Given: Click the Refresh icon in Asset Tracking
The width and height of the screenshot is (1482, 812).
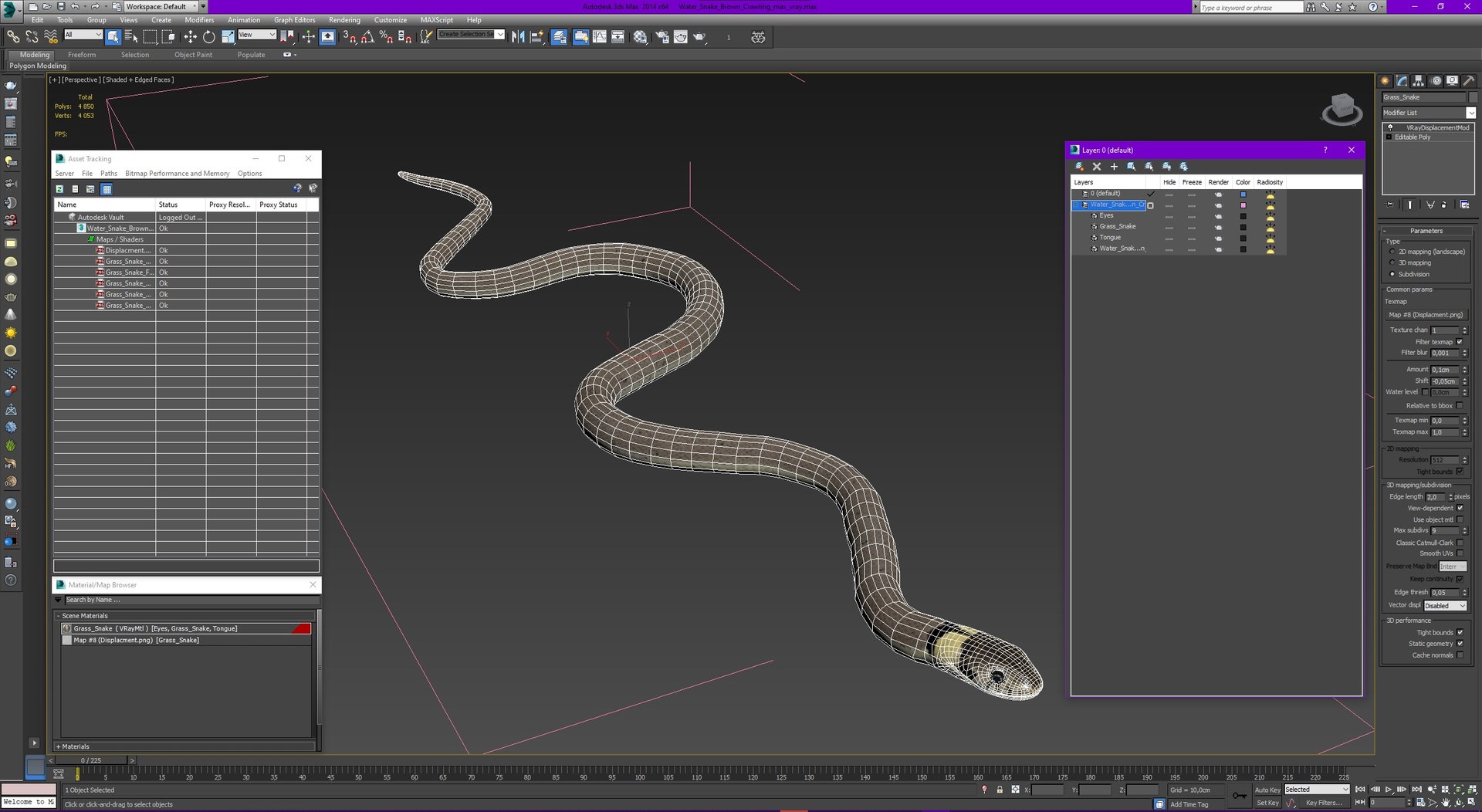Looking at the screenshot, I should point(59,189).
